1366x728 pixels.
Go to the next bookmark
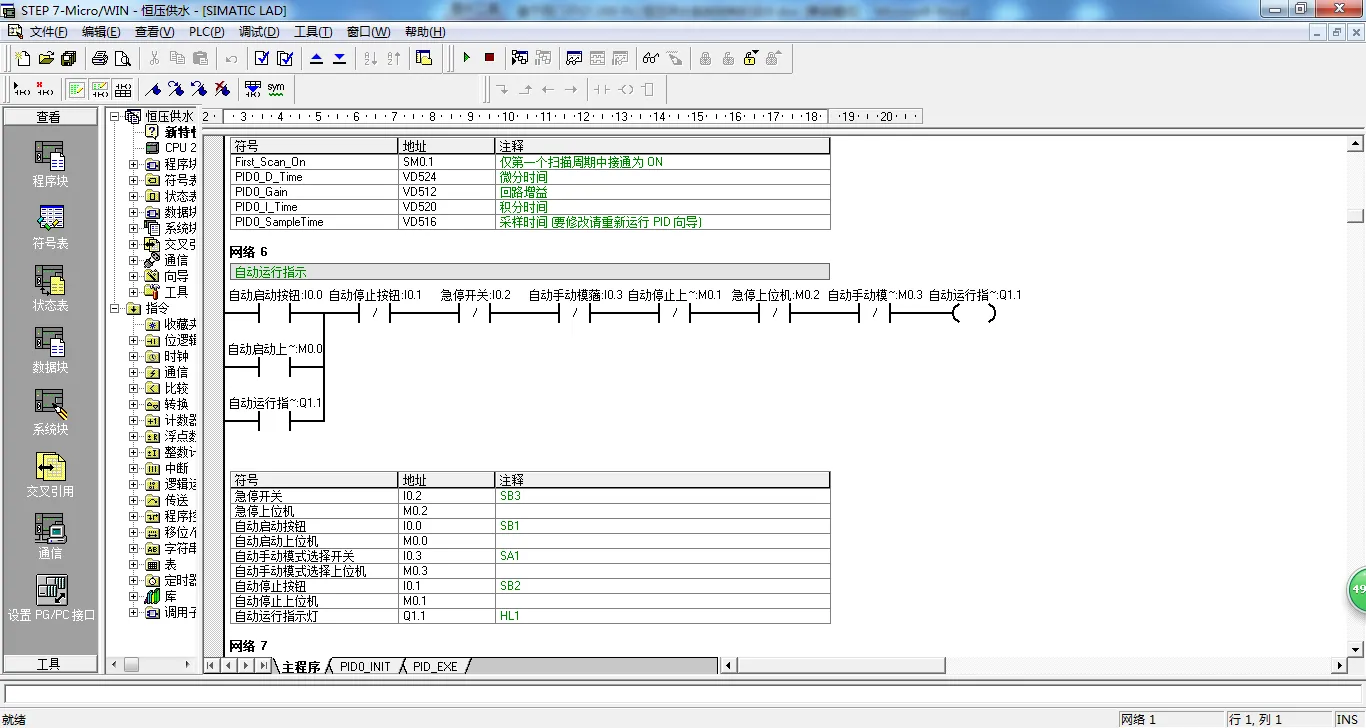point(176,89)
